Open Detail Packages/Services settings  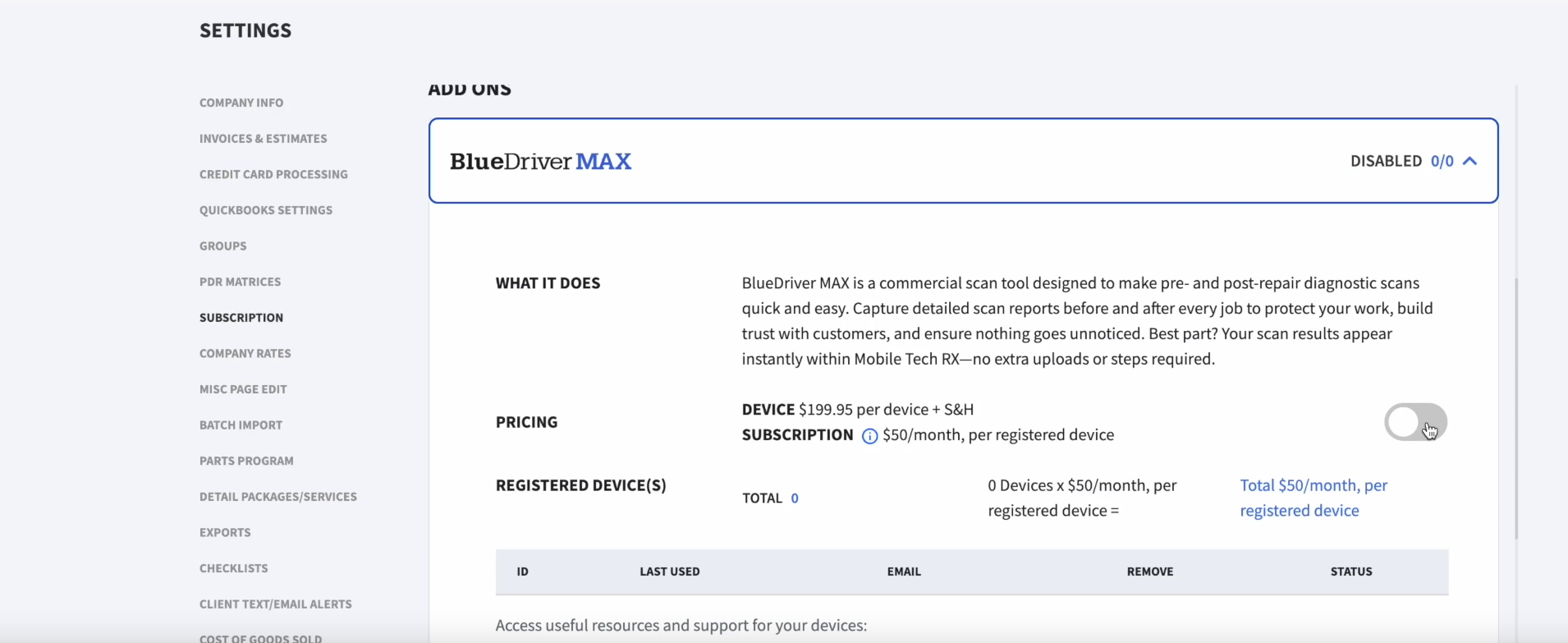277,497
